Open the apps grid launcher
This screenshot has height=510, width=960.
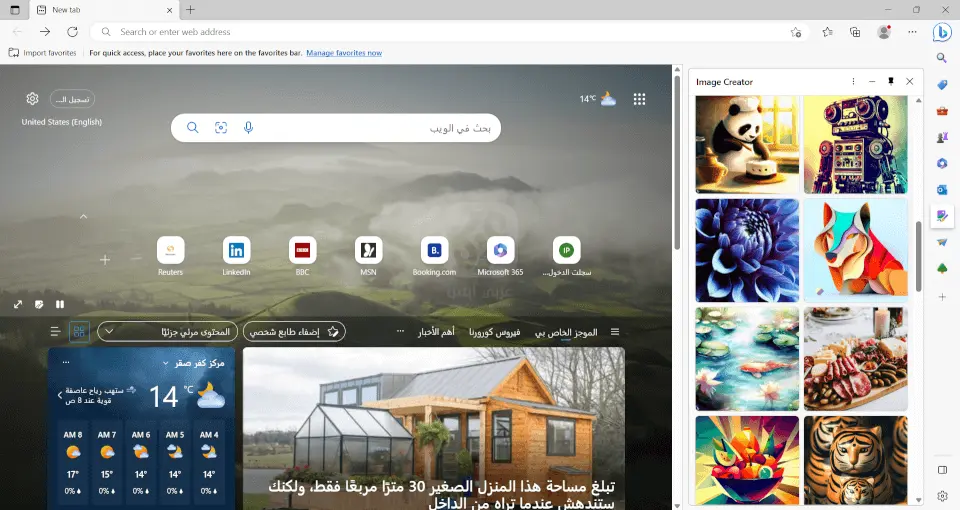coord(639,99)
